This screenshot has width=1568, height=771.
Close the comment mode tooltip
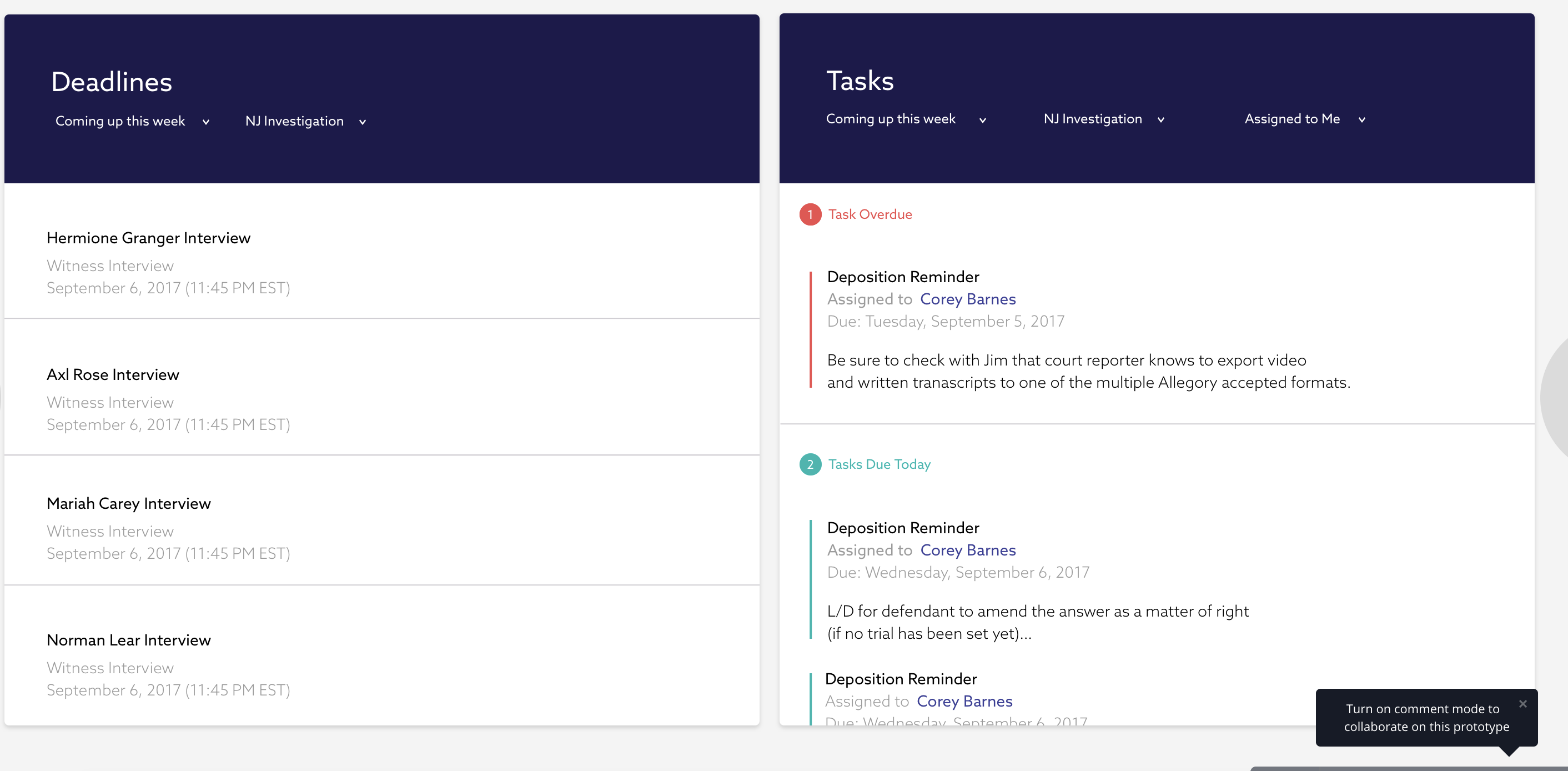coord(1523,704)
